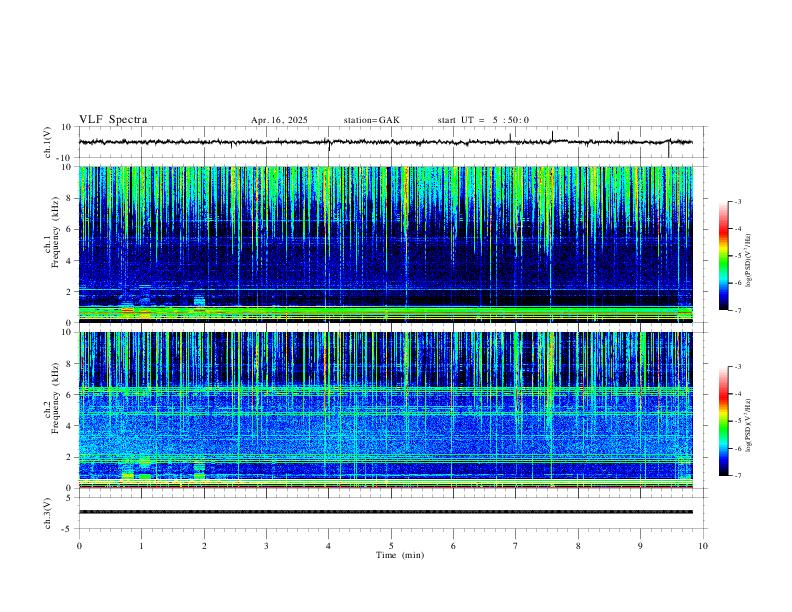Click the ch.3 signal strip
The image size is (792, 612).
(x=386, y=512)
